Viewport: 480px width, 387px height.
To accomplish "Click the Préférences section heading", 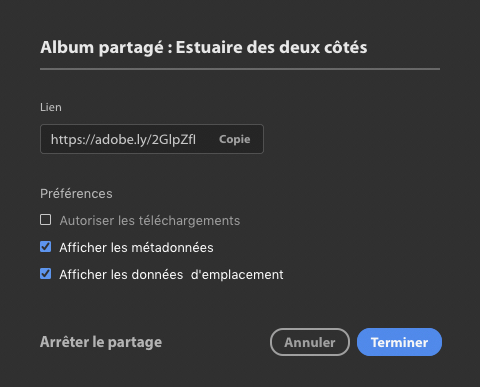I will tap(76, 194).
